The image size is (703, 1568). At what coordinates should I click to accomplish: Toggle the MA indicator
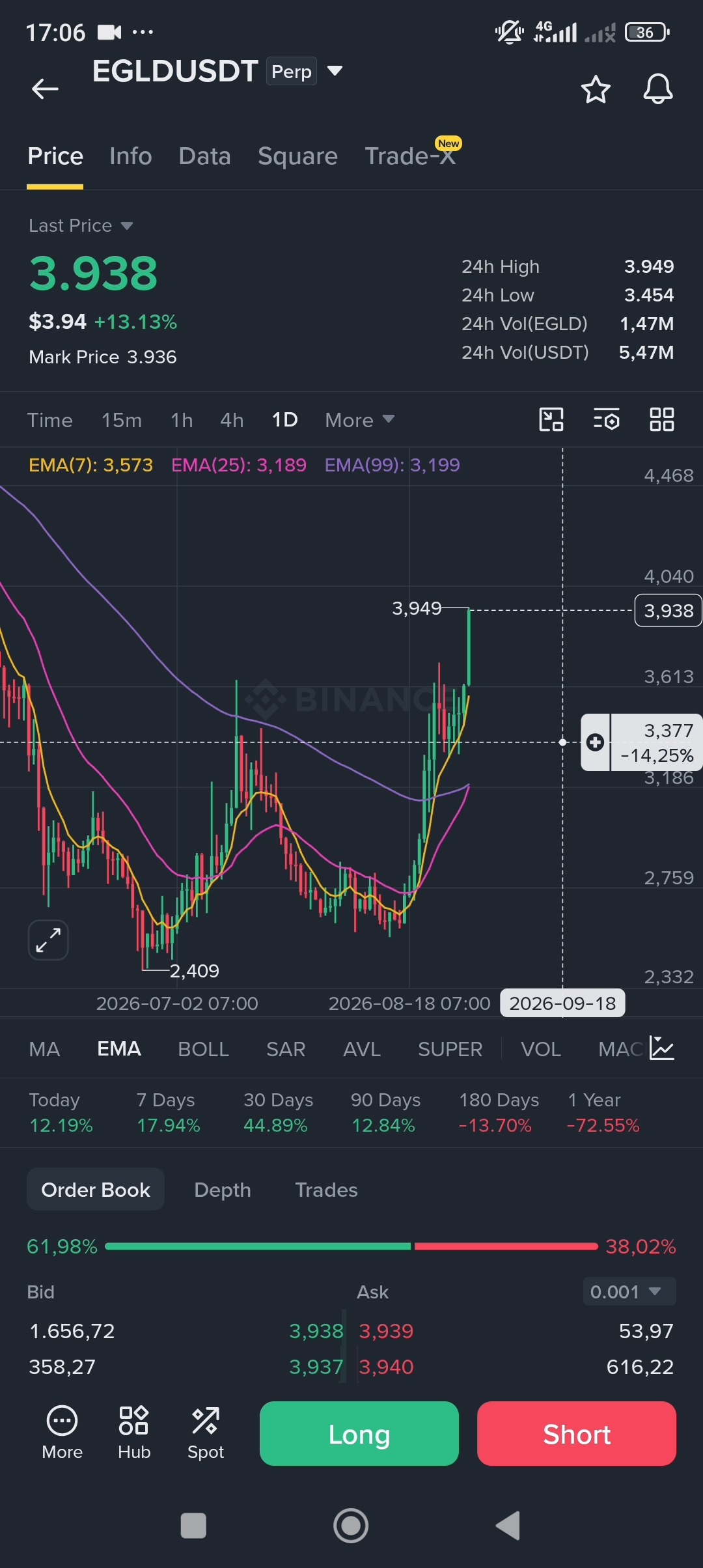(44, 1049)
